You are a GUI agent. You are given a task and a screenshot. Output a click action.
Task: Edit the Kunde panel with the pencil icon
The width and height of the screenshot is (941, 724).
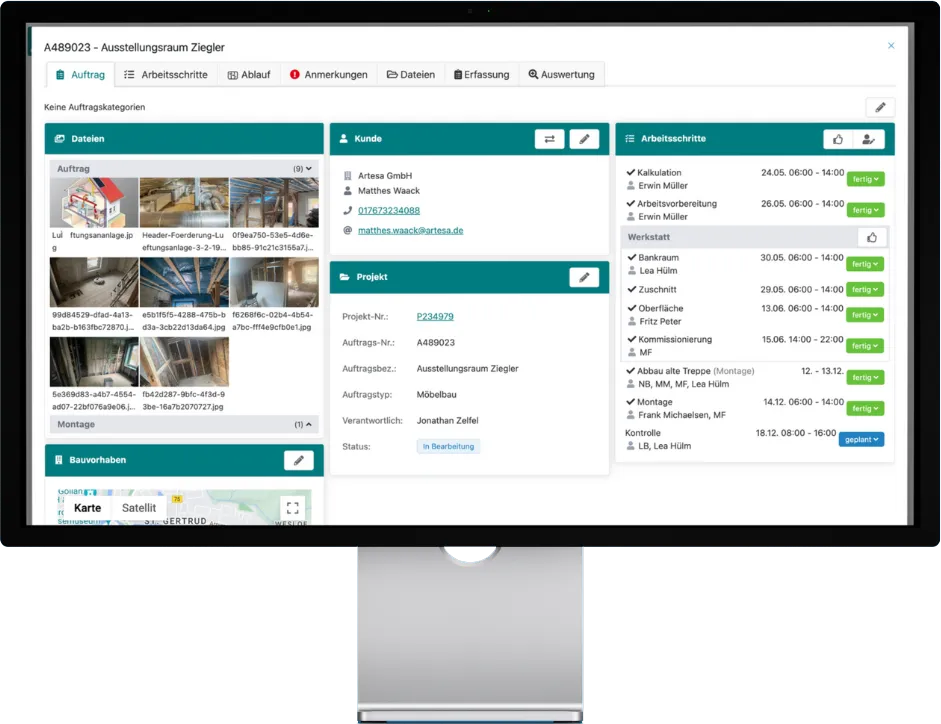[x=584, y=139]
